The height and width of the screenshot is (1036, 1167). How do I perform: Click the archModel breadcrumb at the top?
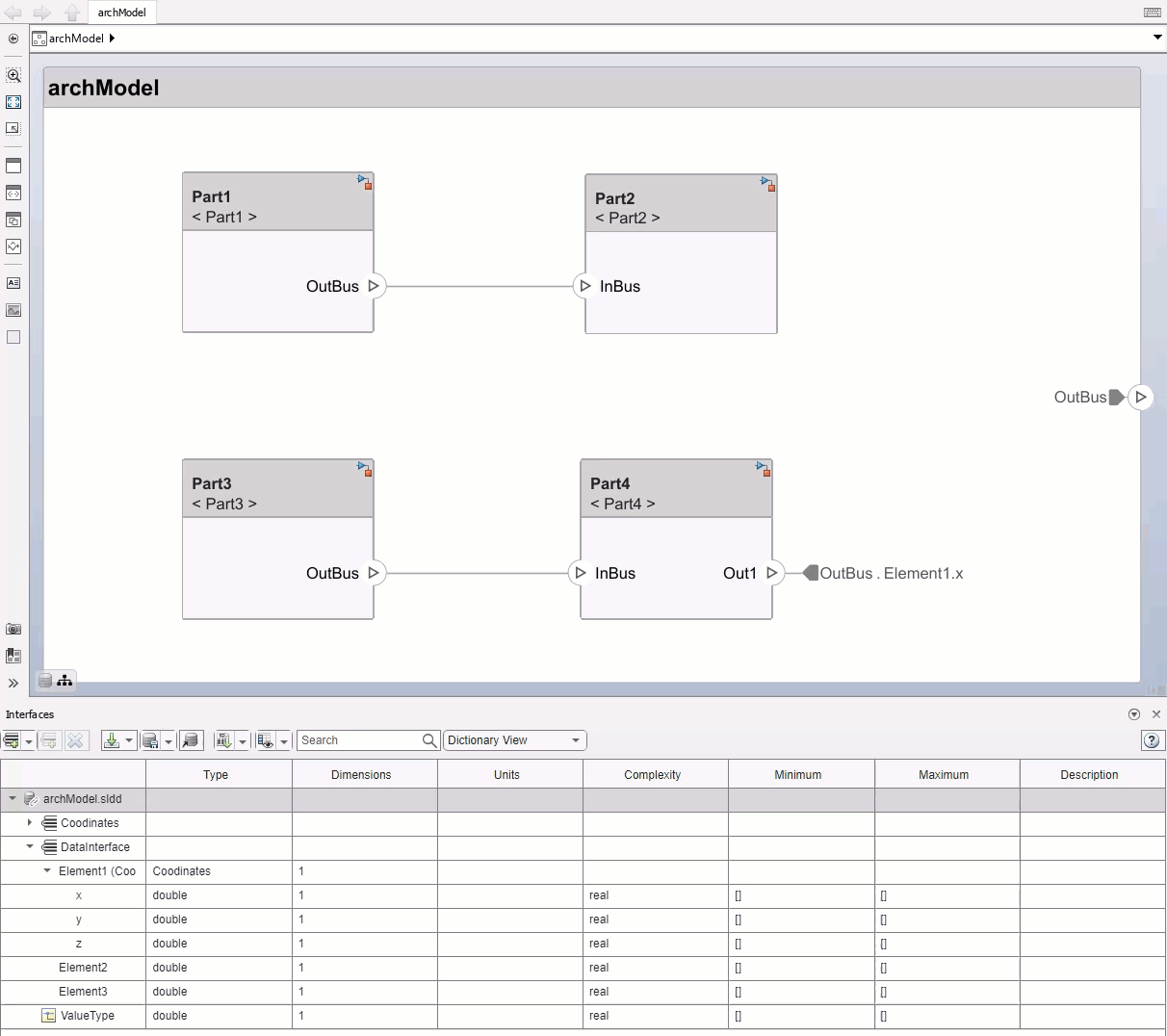[75, 39]
